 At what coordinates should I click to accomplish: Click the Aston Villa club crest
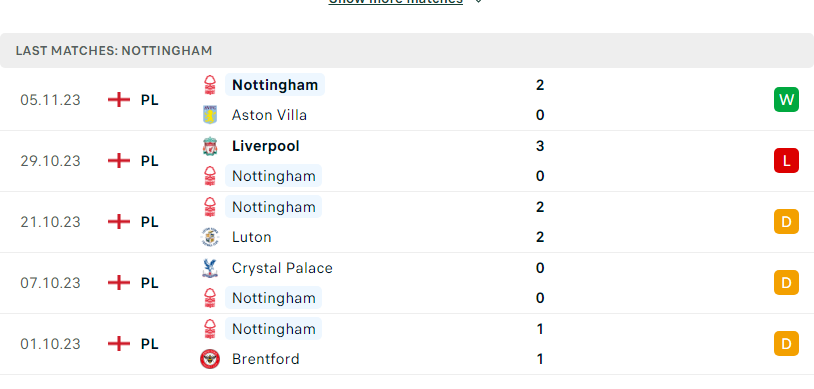(x=210, y=115)
